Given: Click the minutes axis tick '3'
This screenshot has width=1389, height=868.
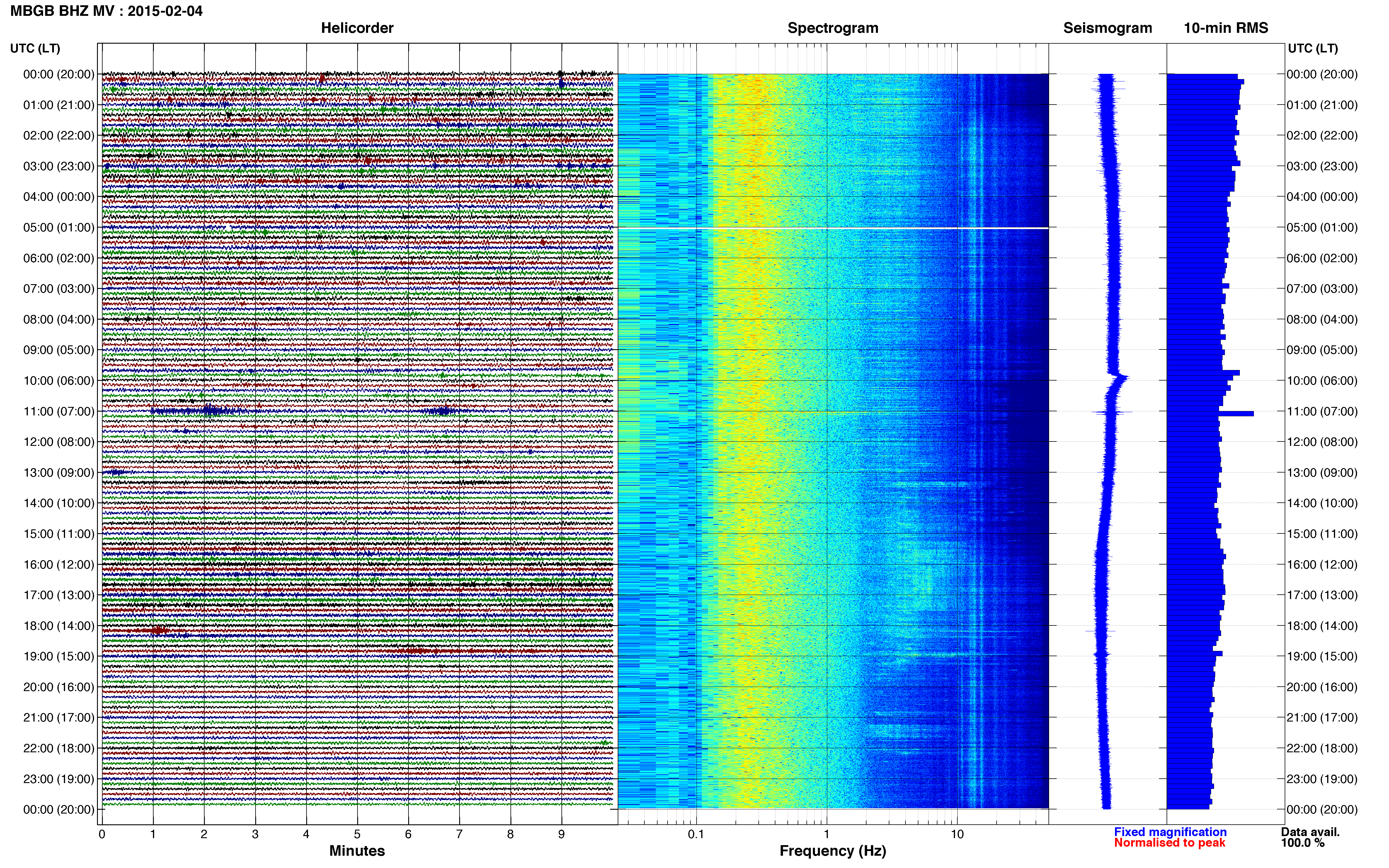Looking at the screenshot, I should click(x=255, y=834).
